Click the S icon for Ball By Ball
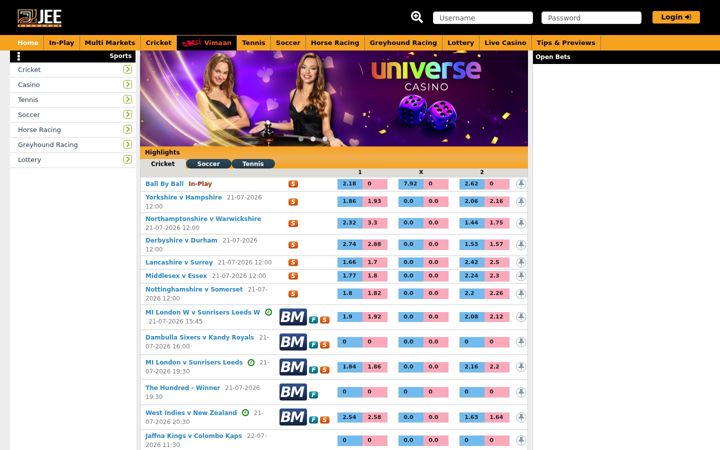Viewport: 720px width, 450px height. pos(293,184)
